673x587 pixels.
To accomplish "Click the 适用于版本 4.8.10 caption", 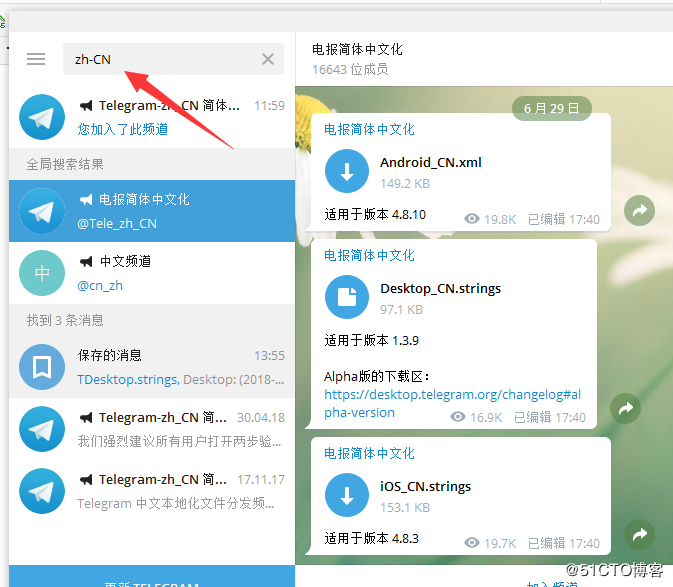I will pos(375,214).
